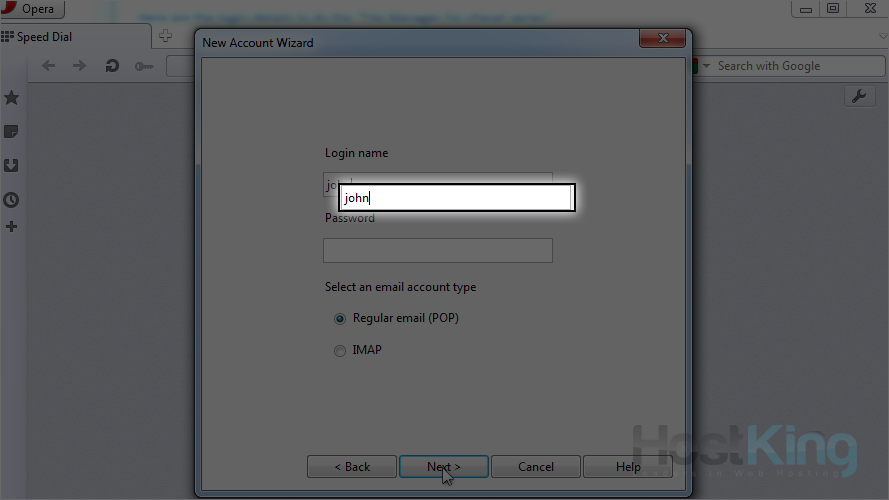889x500 pixels.
Task: Select the Regular email (POP) radio button
Action: pos(340,319)
